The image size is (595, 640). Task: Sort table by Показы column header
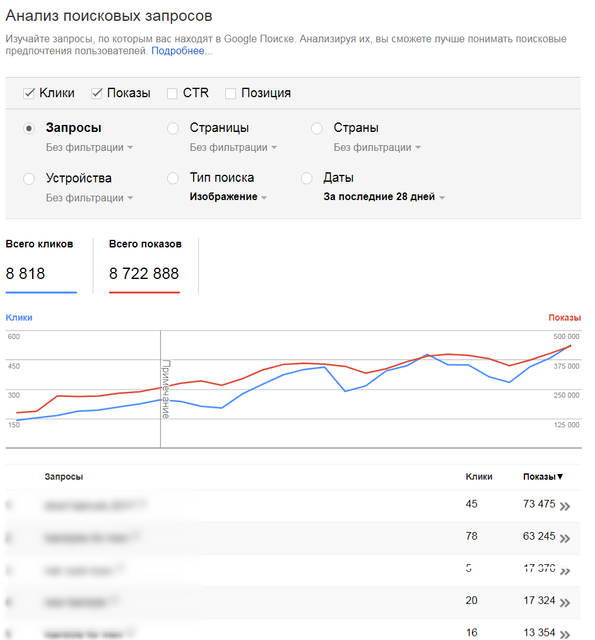[x=543, y=477]
